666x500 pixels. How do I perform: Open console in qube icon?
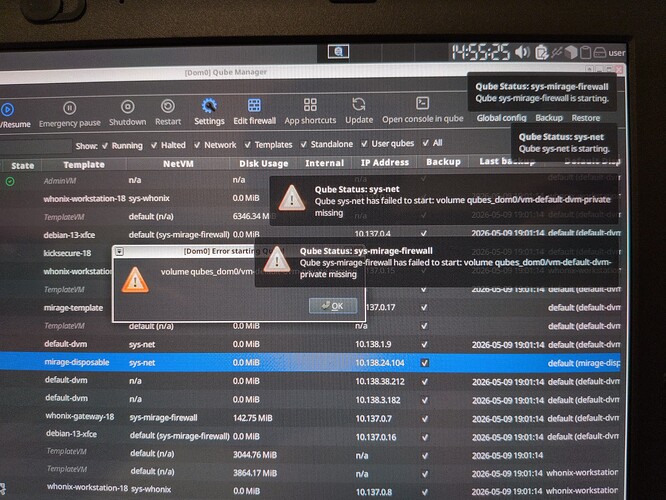tap(422, 103)
